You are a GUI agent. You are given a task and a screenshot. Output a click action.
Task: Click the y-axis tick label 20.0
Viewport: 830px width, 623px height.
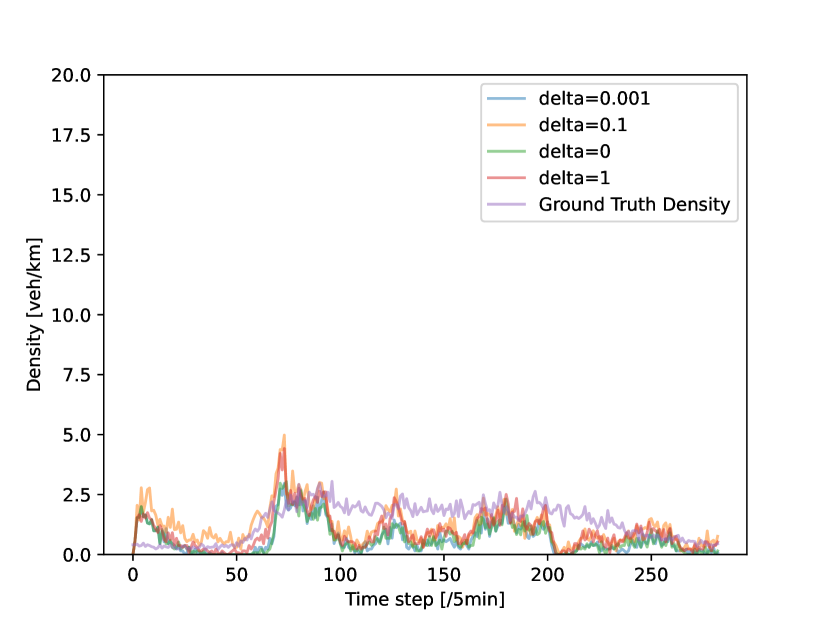(x=71, y=75)
